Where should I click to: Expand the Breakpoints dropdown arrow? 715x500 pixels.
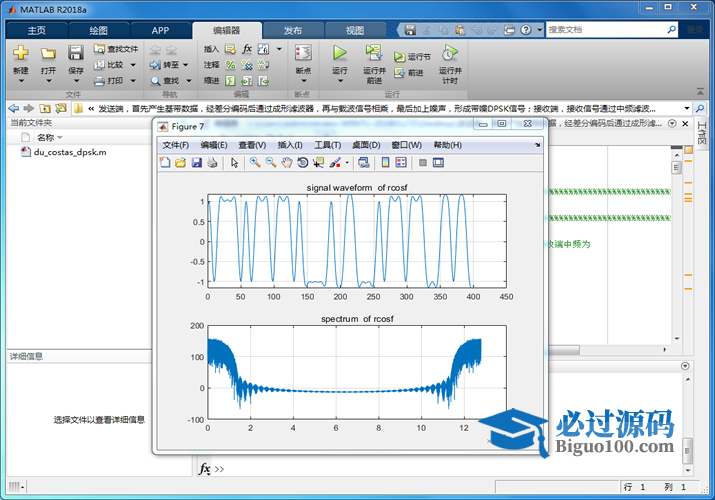pyautogui.click(x=303, y=81)
